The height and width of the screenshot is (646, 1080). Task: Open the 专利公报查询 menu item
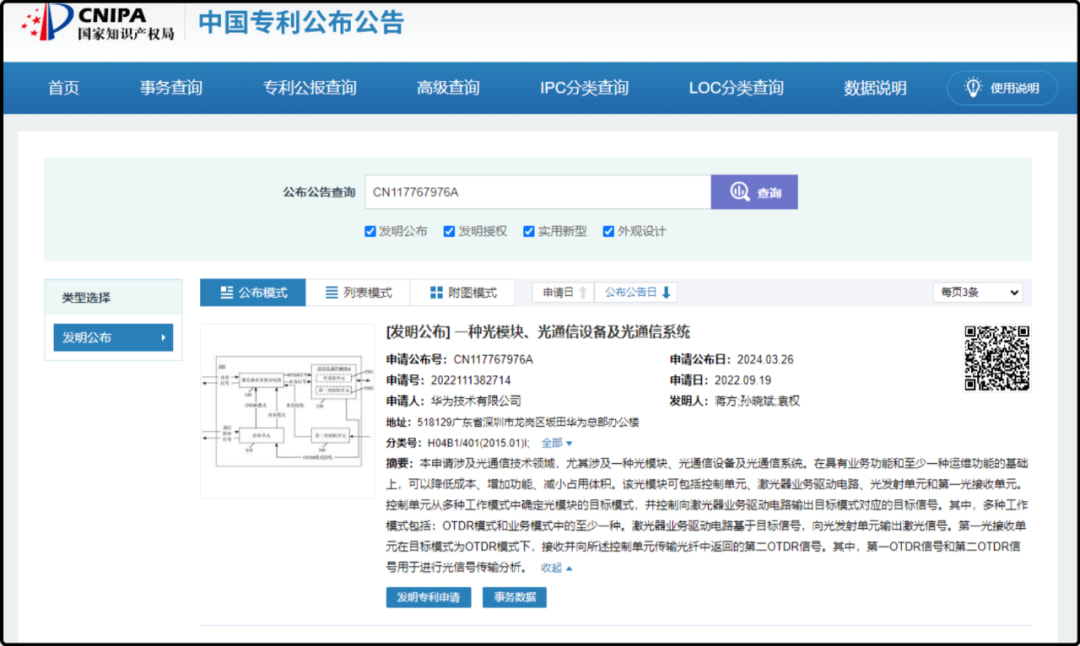(310, 87)
